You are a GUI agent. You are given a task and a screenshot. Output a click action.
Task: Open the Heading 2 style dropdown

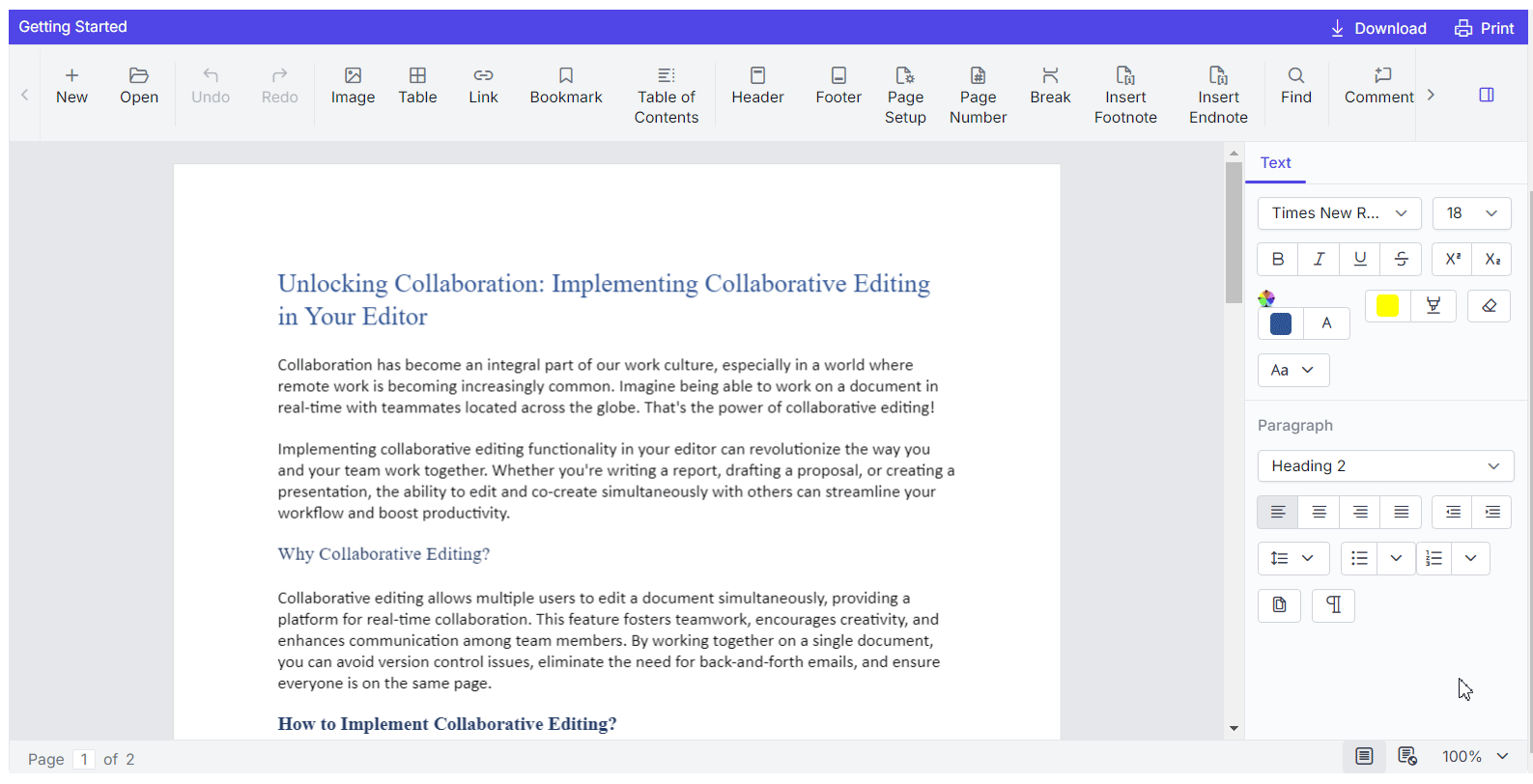[x=1385, y=466]
